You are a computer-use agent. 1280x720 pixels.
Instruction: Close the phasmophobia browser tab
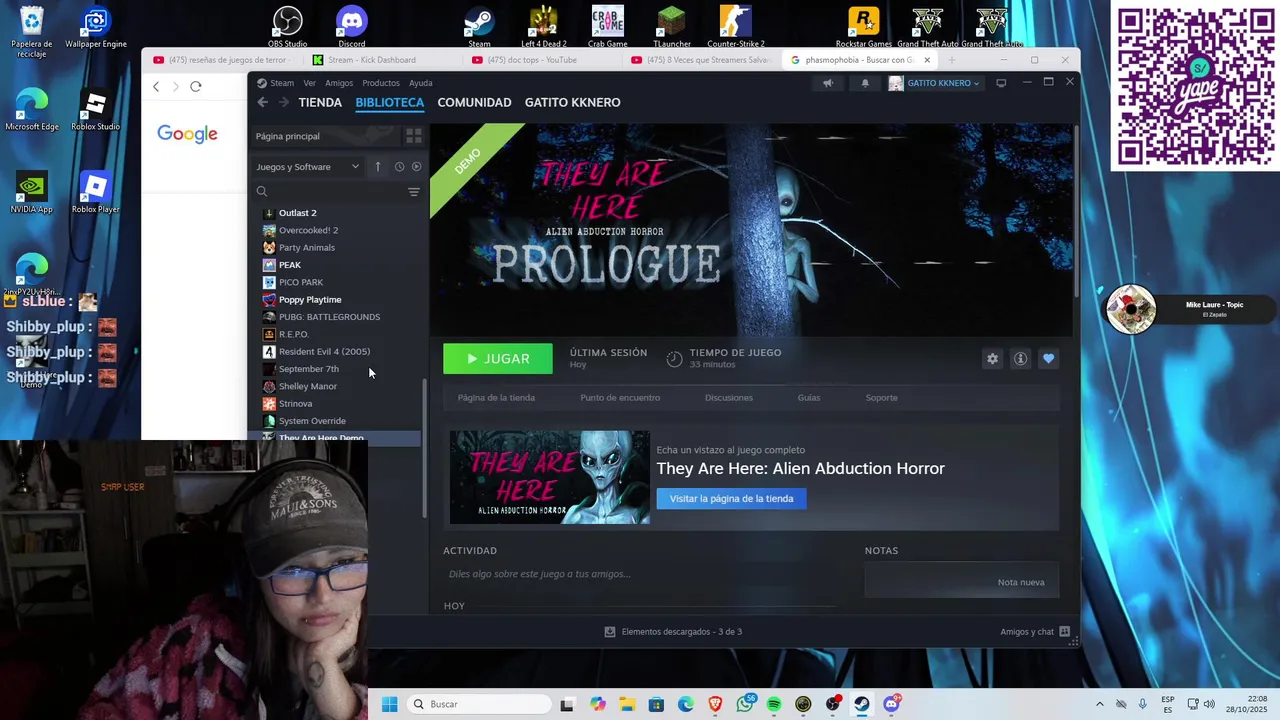tap(927, 60)
